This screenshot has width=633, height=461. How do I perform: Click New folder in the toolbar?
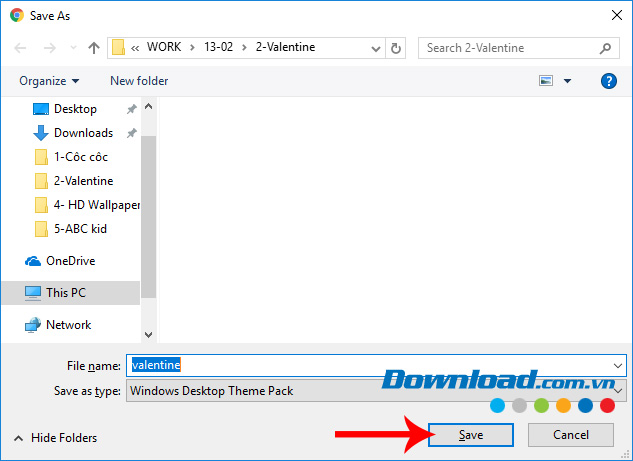coord(139,81)
